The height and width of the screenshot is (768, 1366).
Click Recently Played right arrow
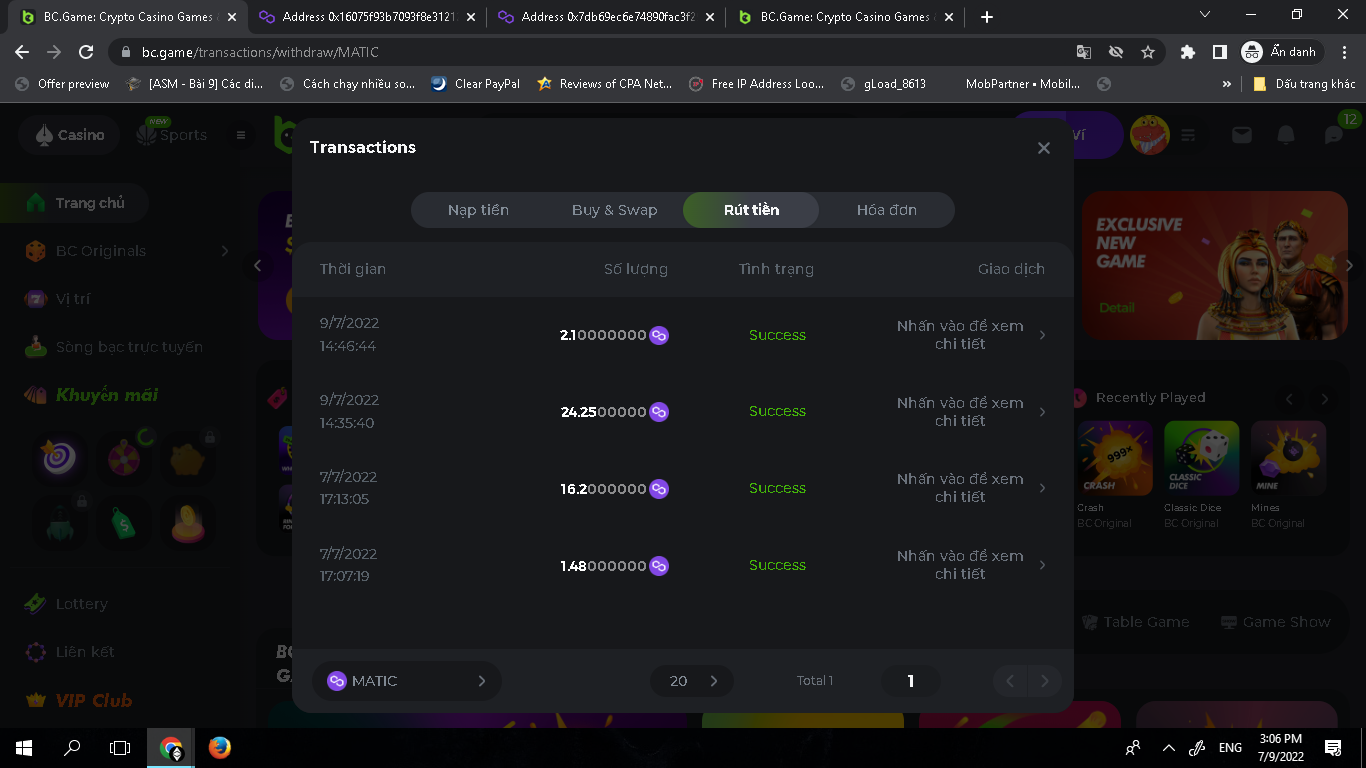[1324, 399]
